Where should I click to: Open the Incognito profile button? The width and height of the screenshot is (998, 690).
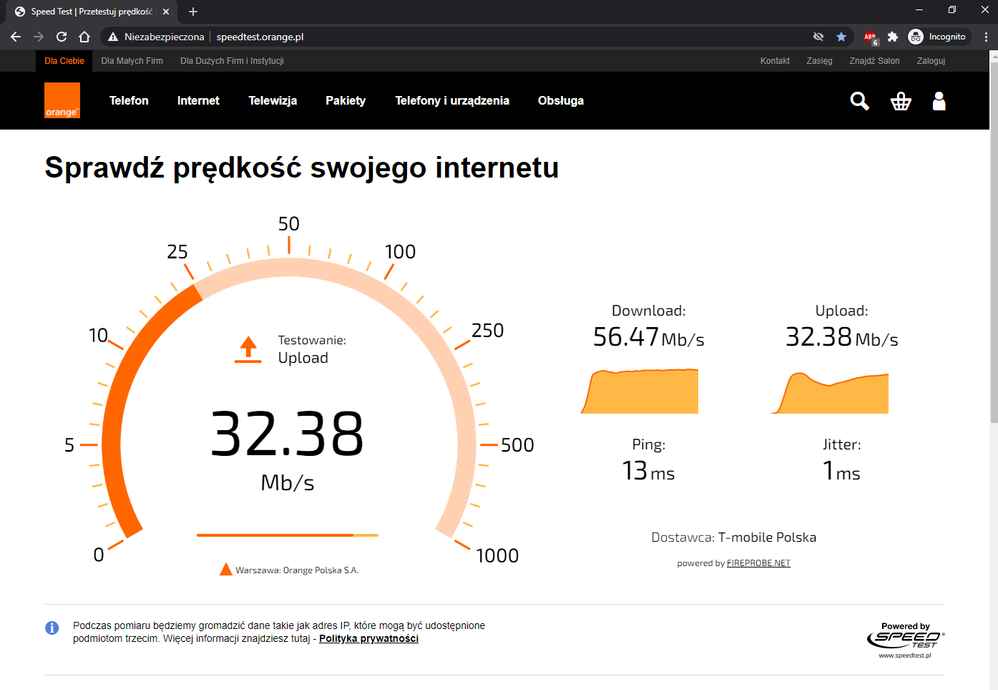939,37
